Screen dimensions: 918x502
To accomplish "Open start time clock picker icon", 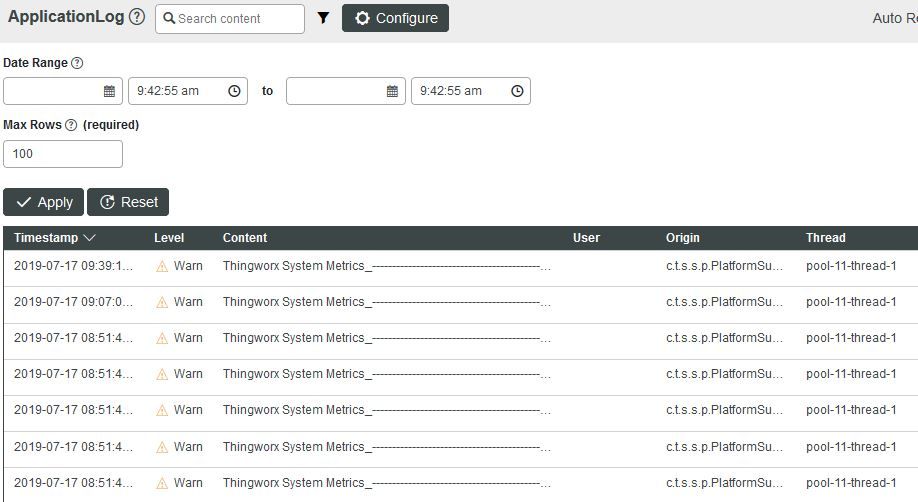I will tap(234, 91).
